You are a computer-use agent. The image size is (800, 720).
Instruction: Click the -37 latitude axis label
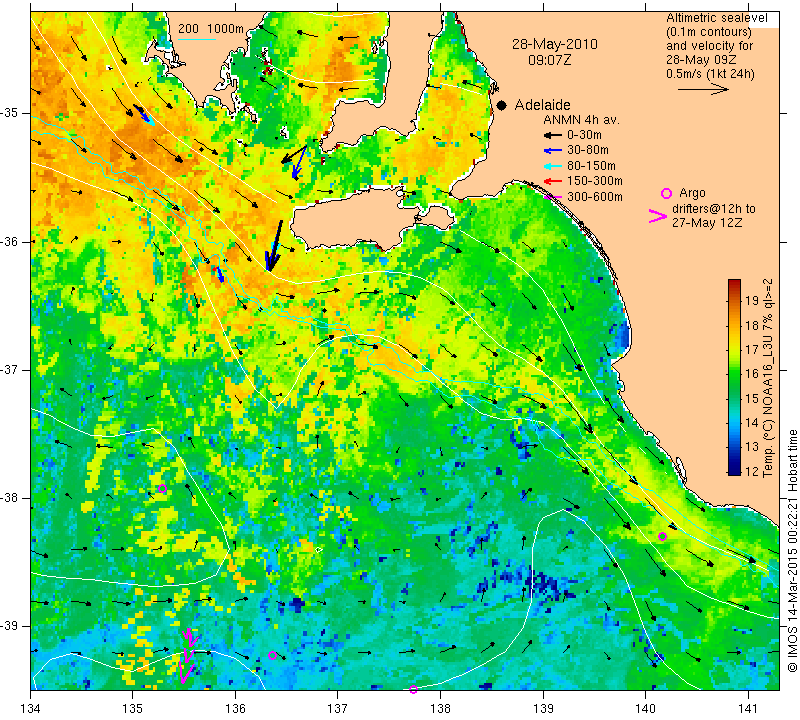[x=10, y=369]
